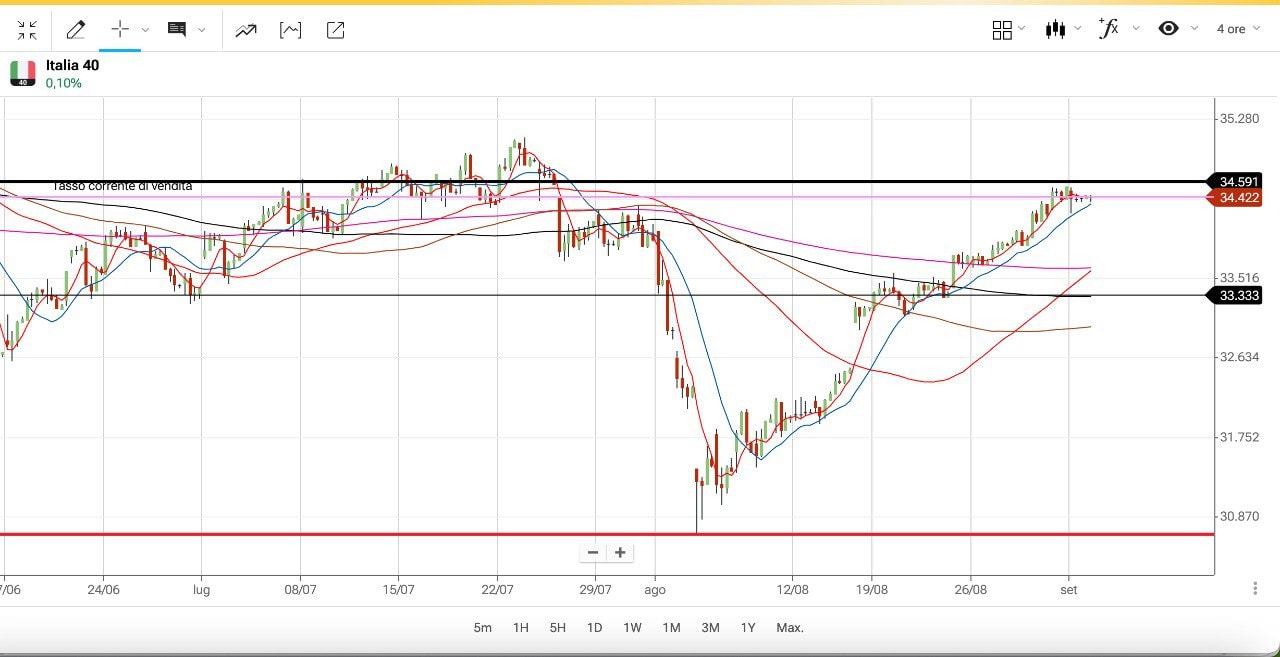Click the 34.422 current price label

point(1239,198)
